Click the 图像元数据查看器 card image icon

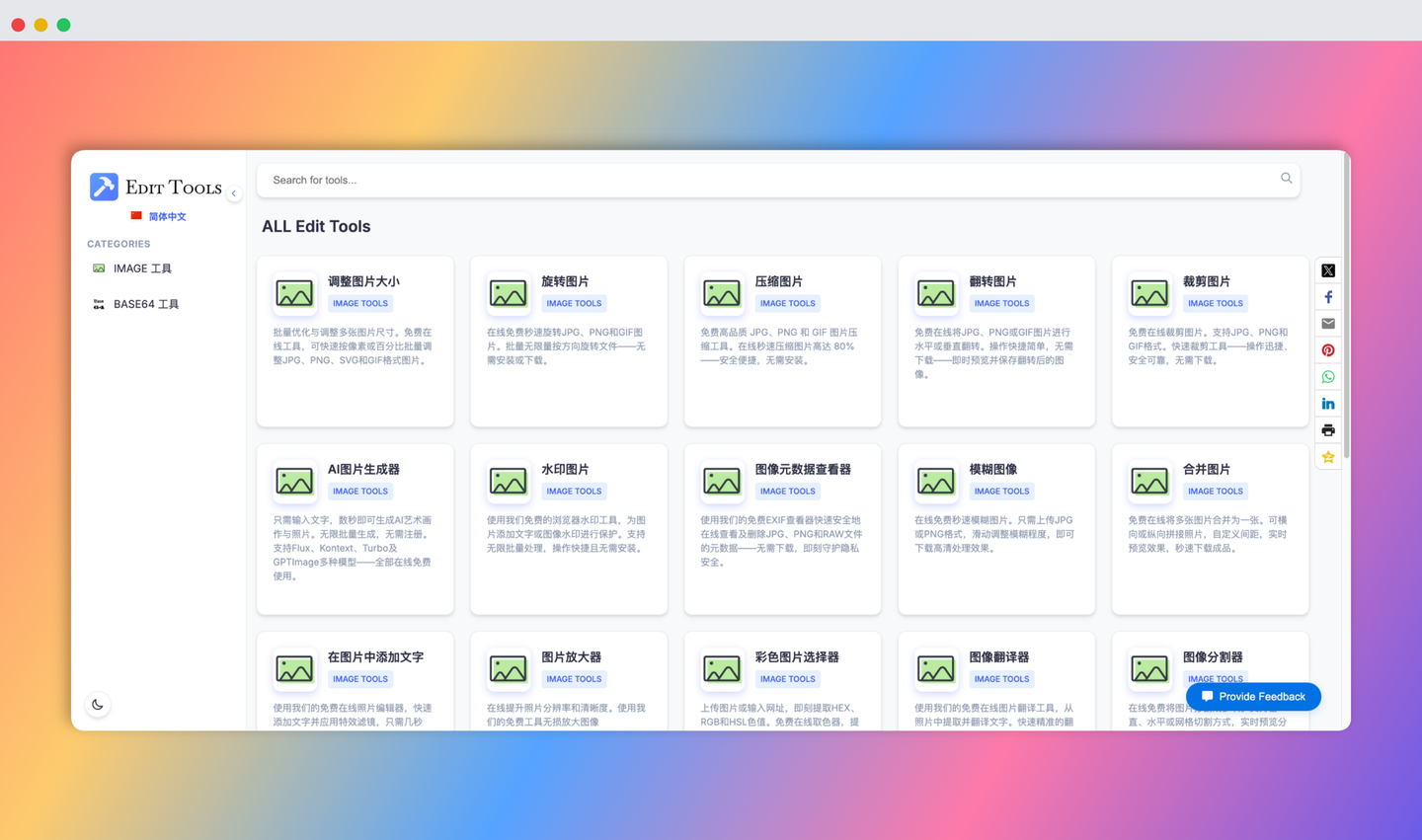[722, 481]
